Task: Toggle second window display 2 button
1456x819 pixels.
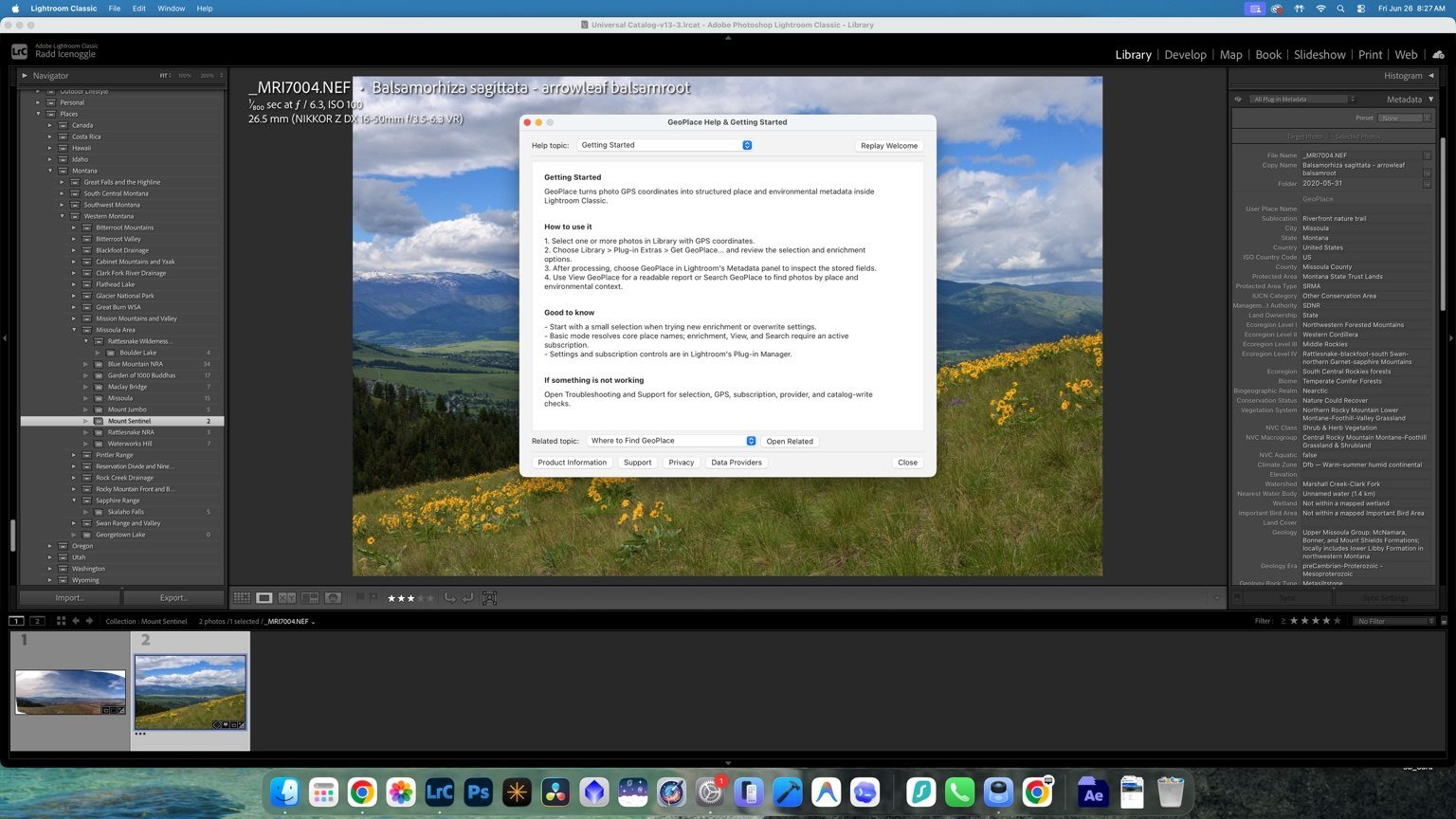Action: [37, 621]
